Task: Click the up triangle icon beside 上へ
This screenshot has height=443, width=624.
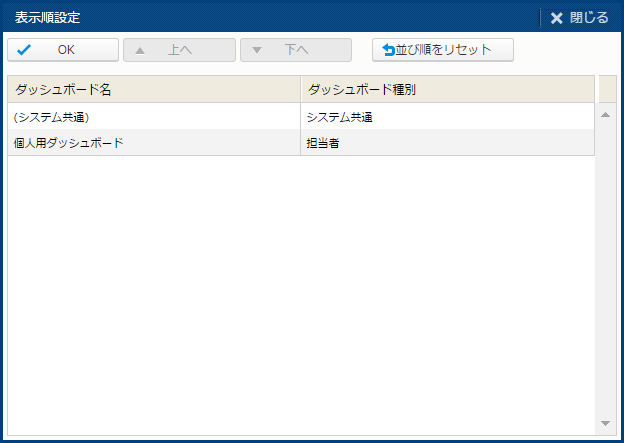Action: click(141, 50)
